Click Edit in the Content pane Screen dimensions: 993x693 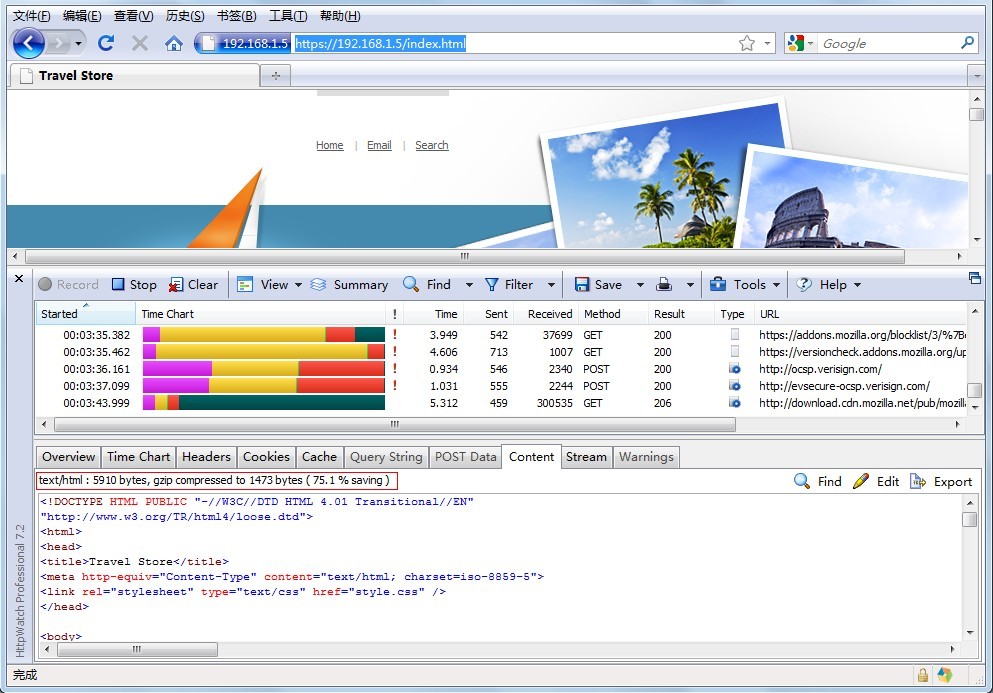[876, 481]
